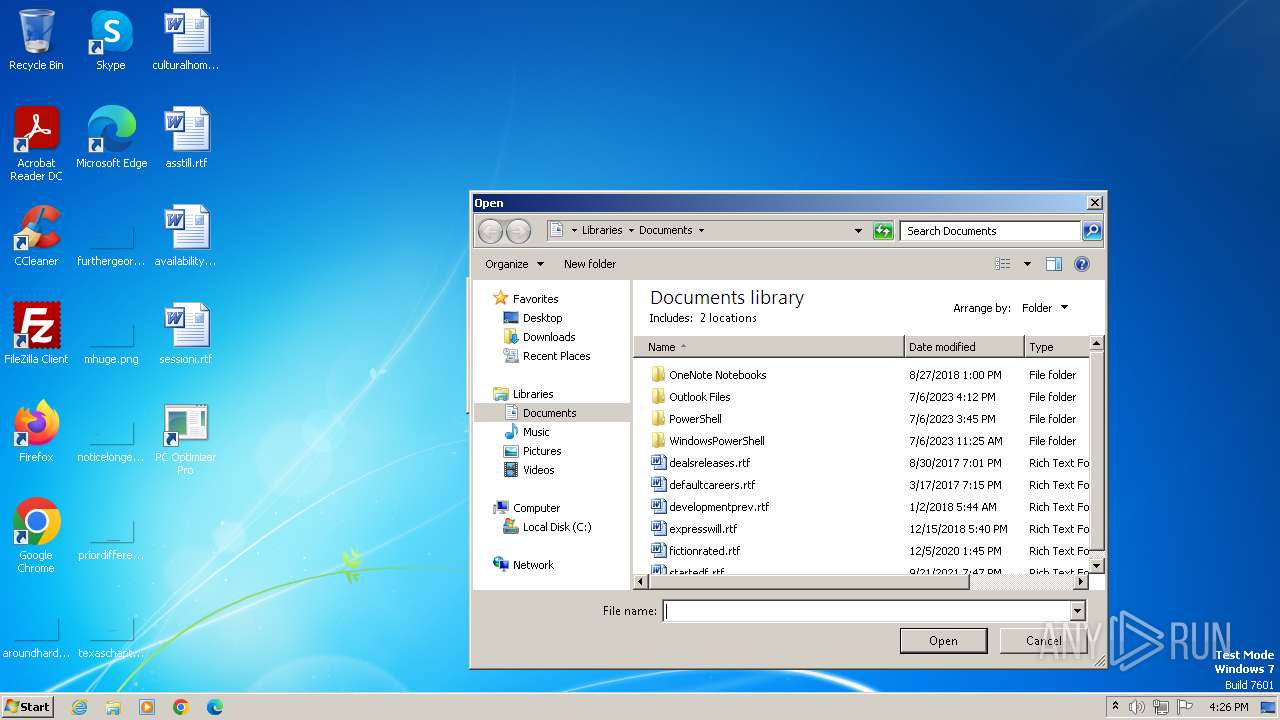Screen dimensions: 1280x720
Task: Select the sessioni.rtf desktop file
Action: (x=186, y=334)
